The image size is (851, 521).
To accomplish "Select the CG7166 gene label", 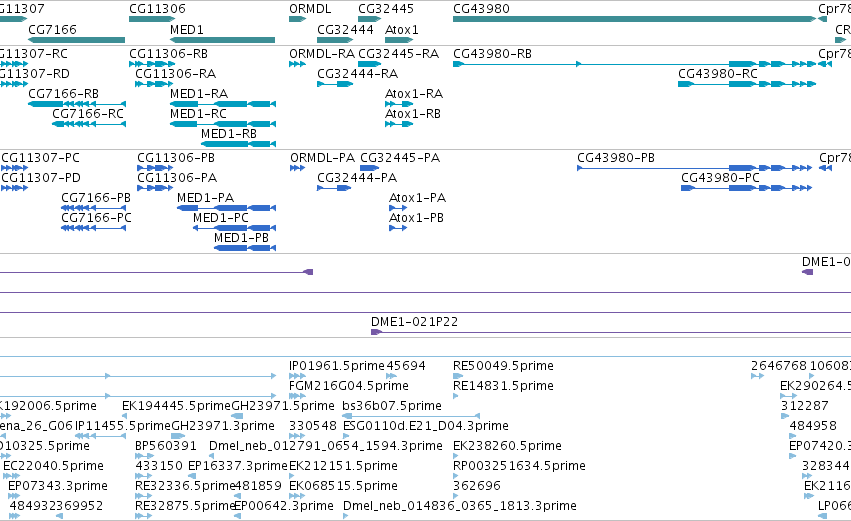I will [52, 29].
